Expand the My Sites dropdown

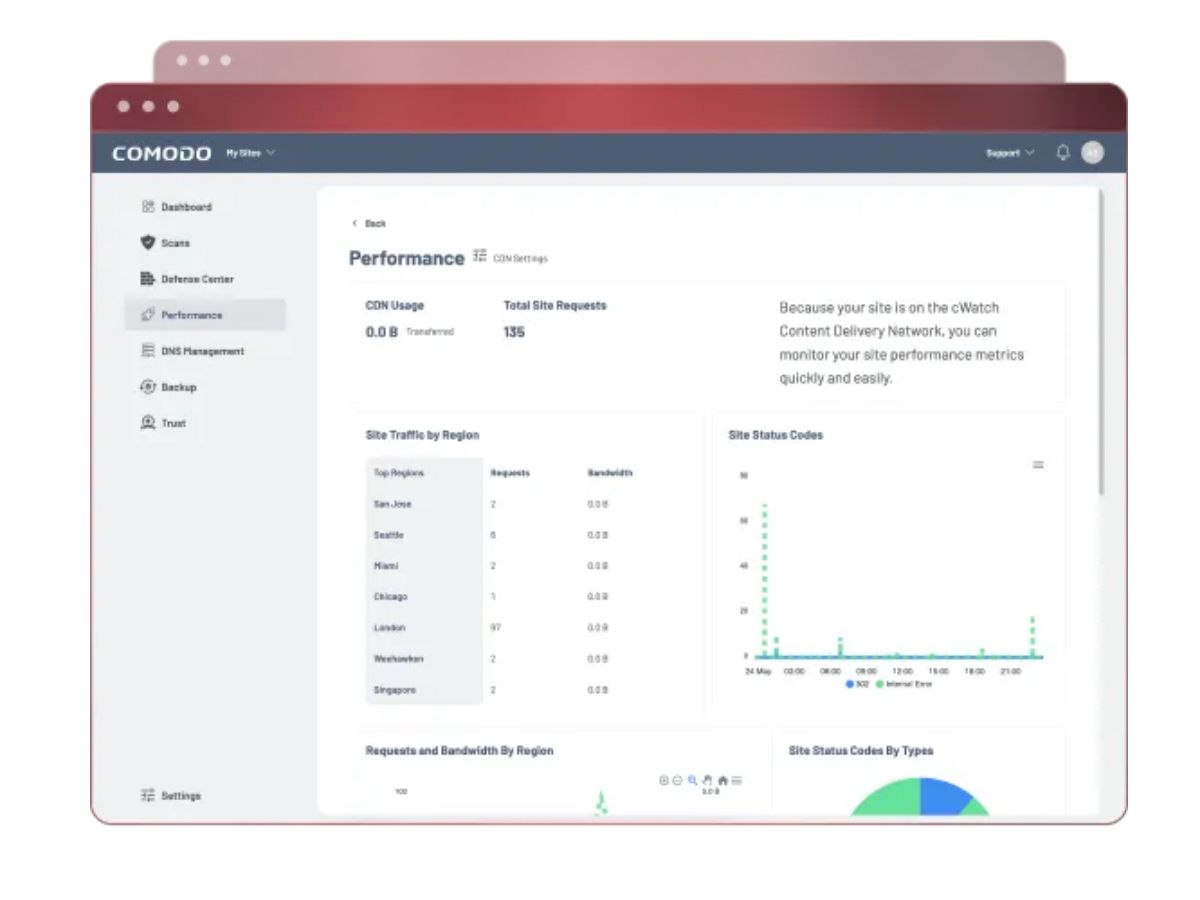250,153
